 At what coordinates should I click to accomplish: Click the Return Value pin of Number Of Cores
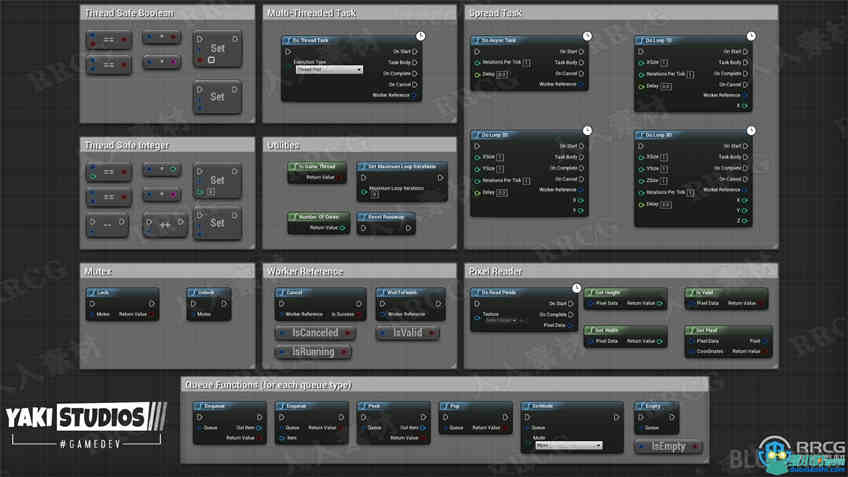342,228
